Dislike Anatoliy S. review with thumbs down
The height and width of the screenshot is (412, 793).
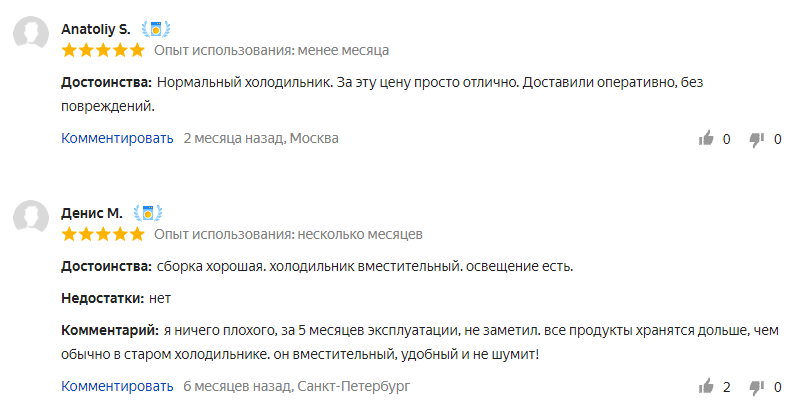click(757, 140)
